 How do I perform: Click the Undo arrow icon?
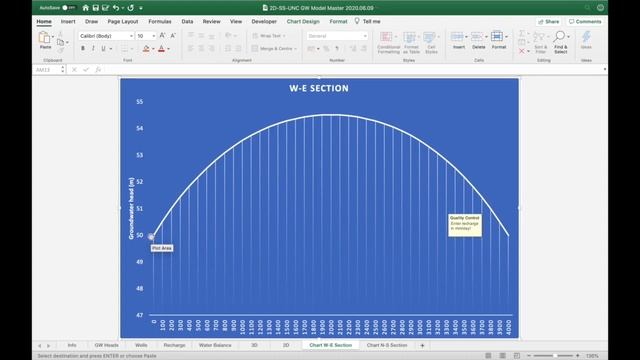click(116, 8)
